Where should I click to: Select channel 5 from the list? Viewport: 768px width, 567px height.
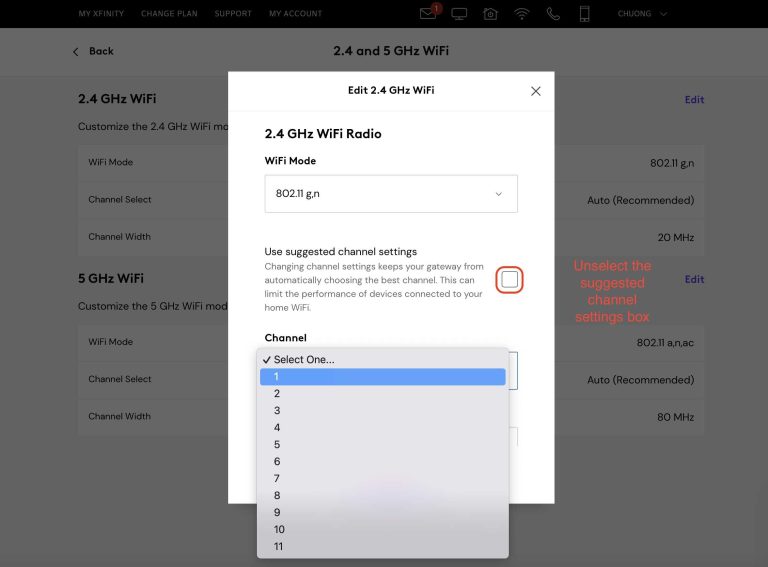383,445
